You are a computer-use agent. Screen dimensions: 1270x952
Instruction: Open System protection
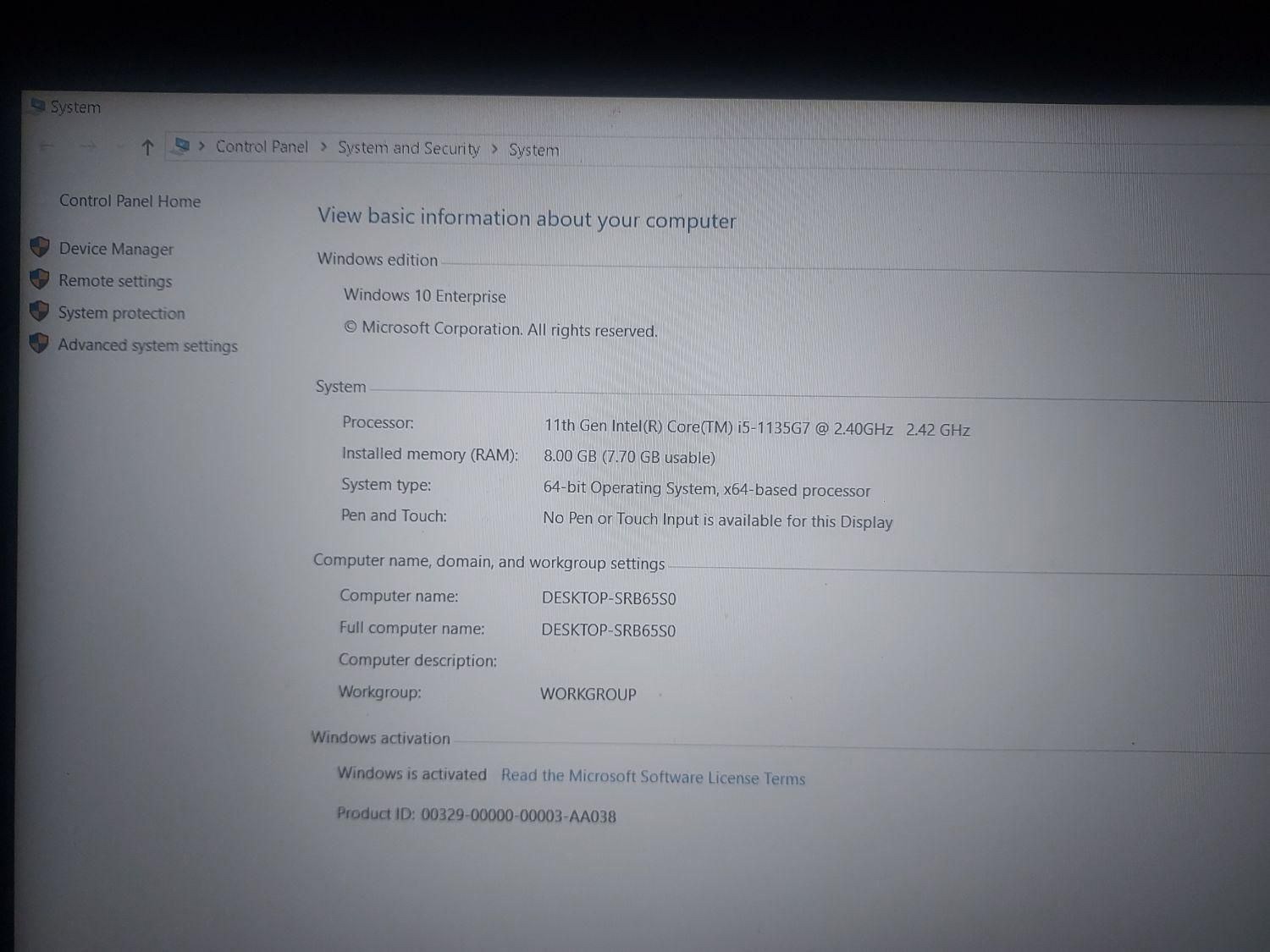click(x=121, y=313)
